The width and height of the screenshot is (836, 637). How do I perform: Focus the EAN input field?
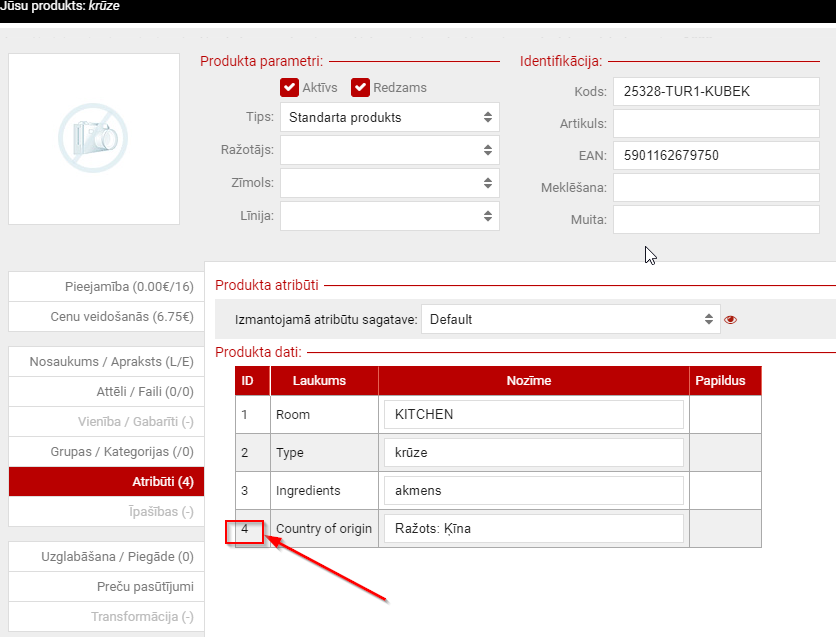coord(716,155)
